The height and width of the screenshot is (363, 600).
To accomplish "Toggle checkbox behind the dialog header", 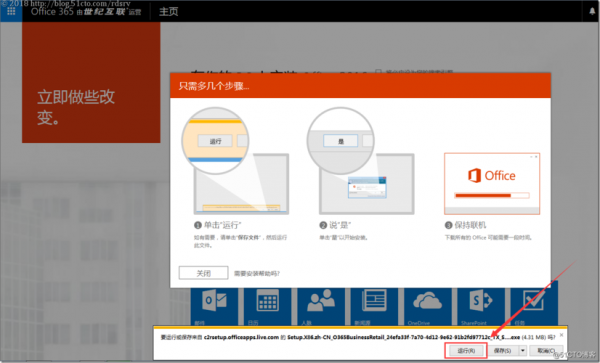I will (378, 72).
